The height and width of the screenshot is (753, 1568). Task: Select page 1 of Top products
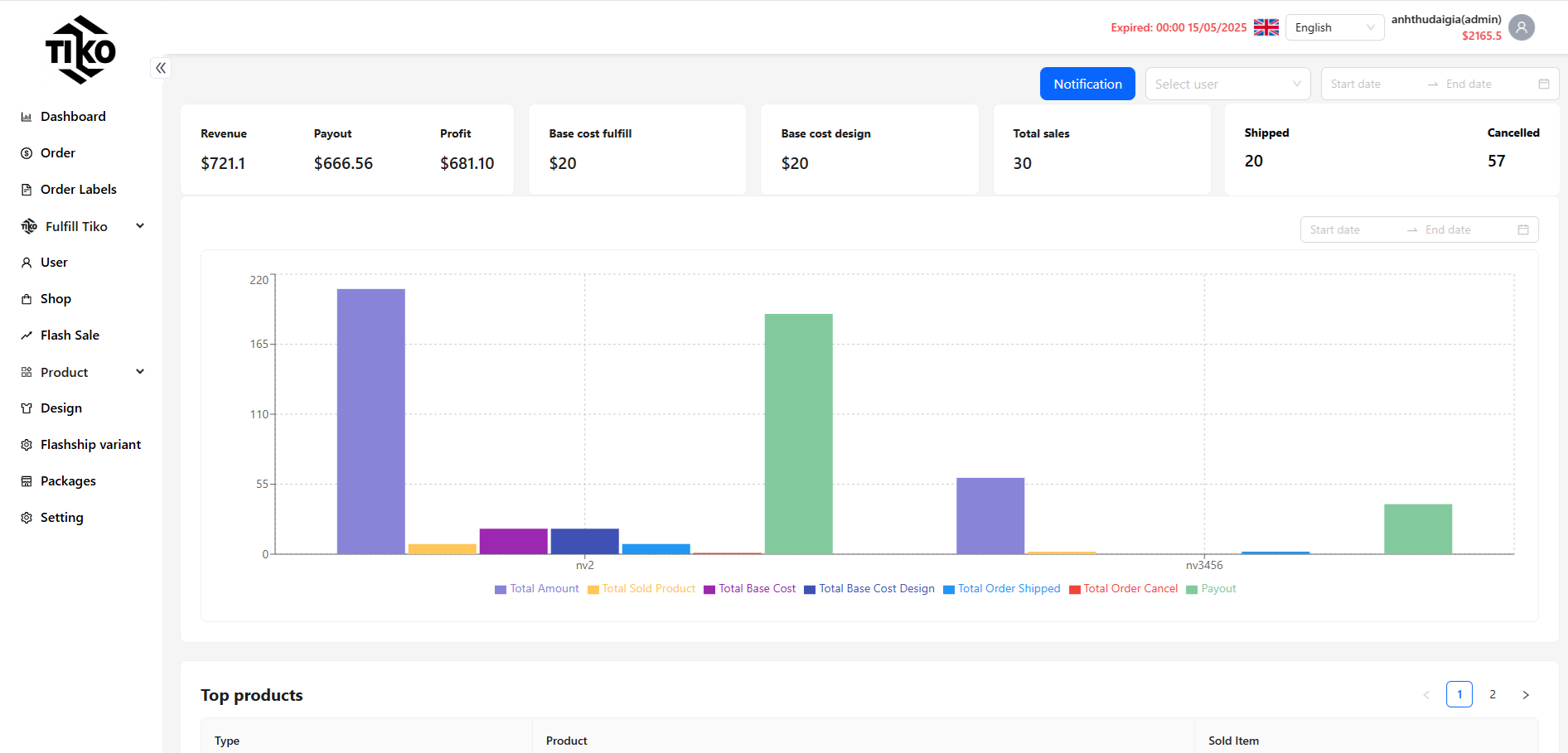(1459, 694)
